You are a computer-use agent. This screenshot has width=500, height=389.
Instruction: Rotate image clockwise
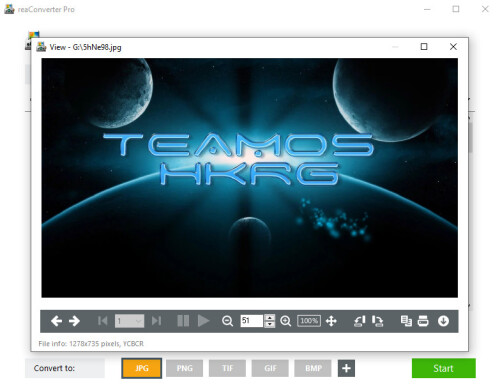click(x=378, y=321)
